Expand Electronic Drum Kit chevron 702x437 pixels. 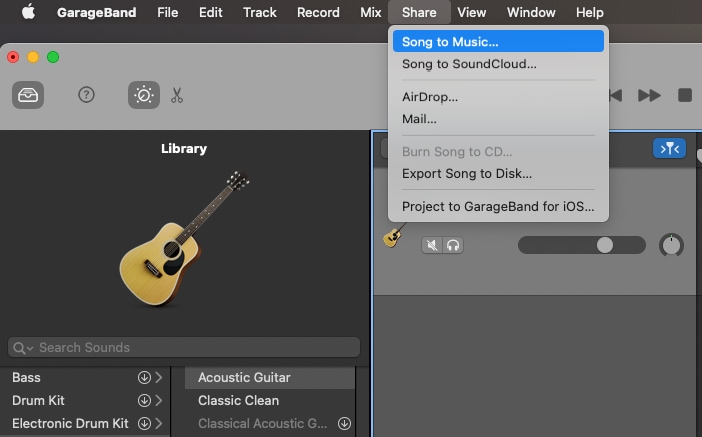(159, 423)
